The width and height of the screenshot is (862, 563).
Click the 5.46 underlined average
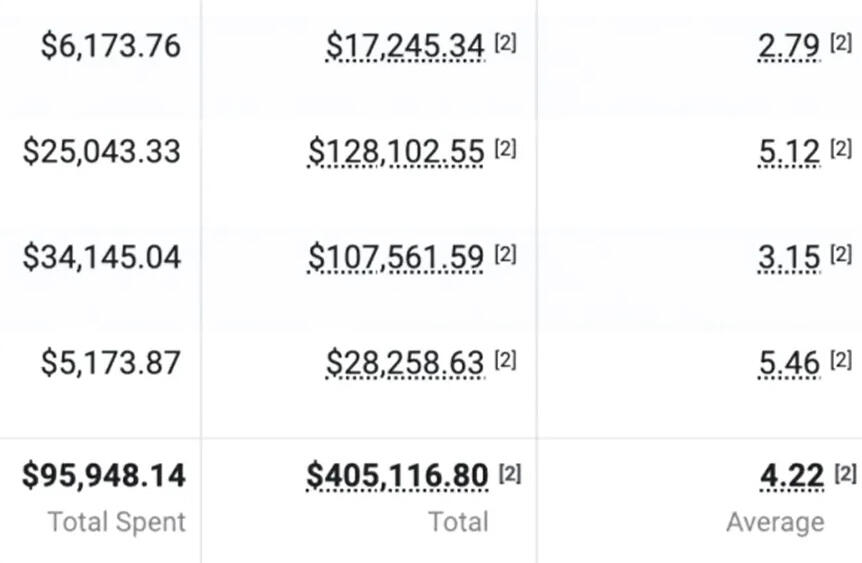(x=789, y=363)
